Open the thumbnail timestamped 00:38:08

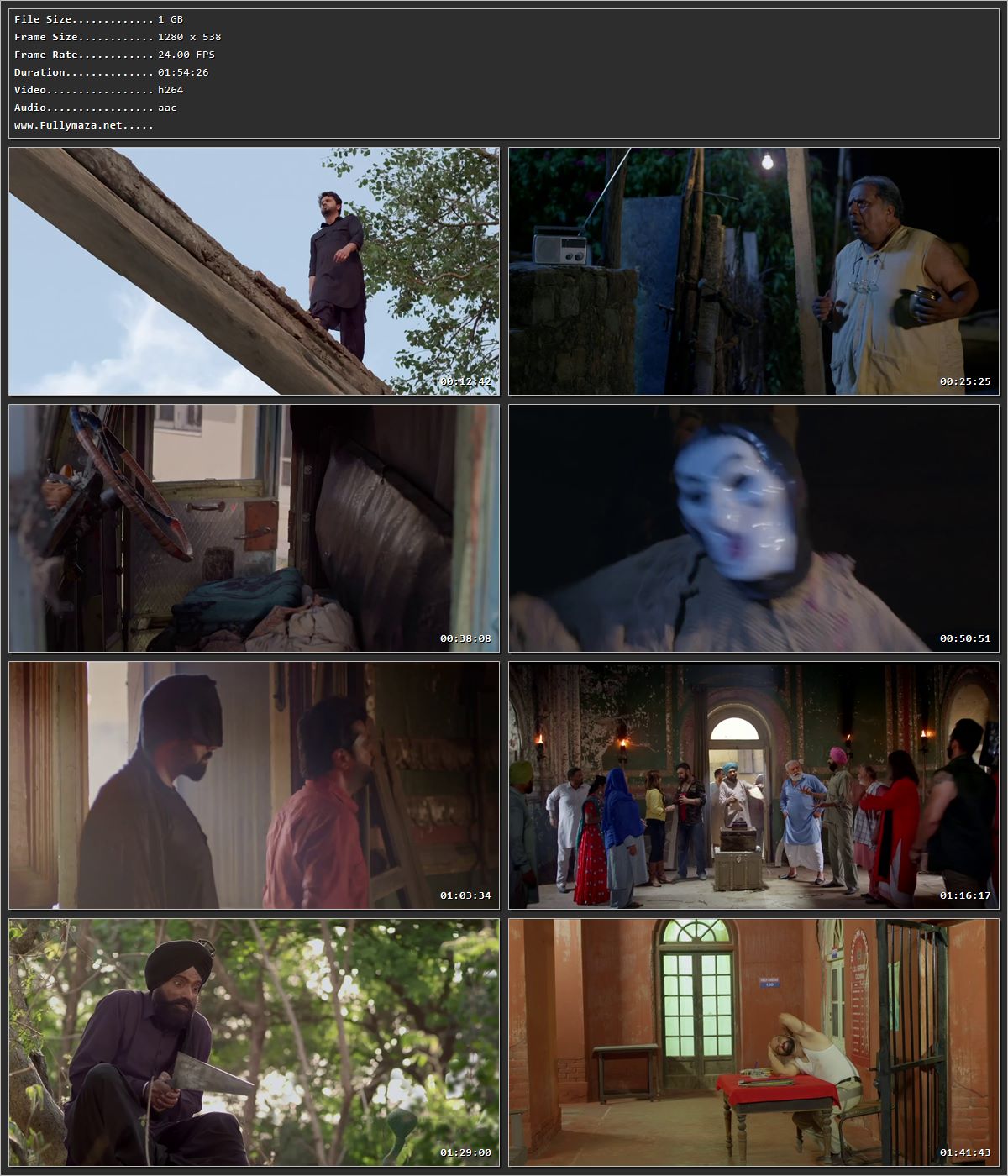click(x=254, y=528)
